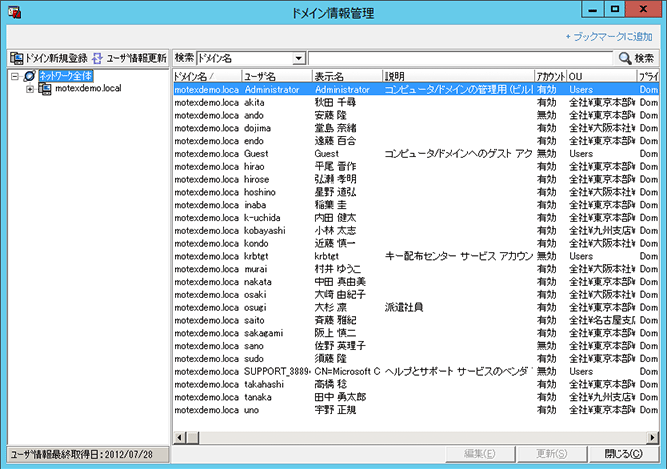Select the tanaka user row

pyautogui.click(x=416, y=397)
